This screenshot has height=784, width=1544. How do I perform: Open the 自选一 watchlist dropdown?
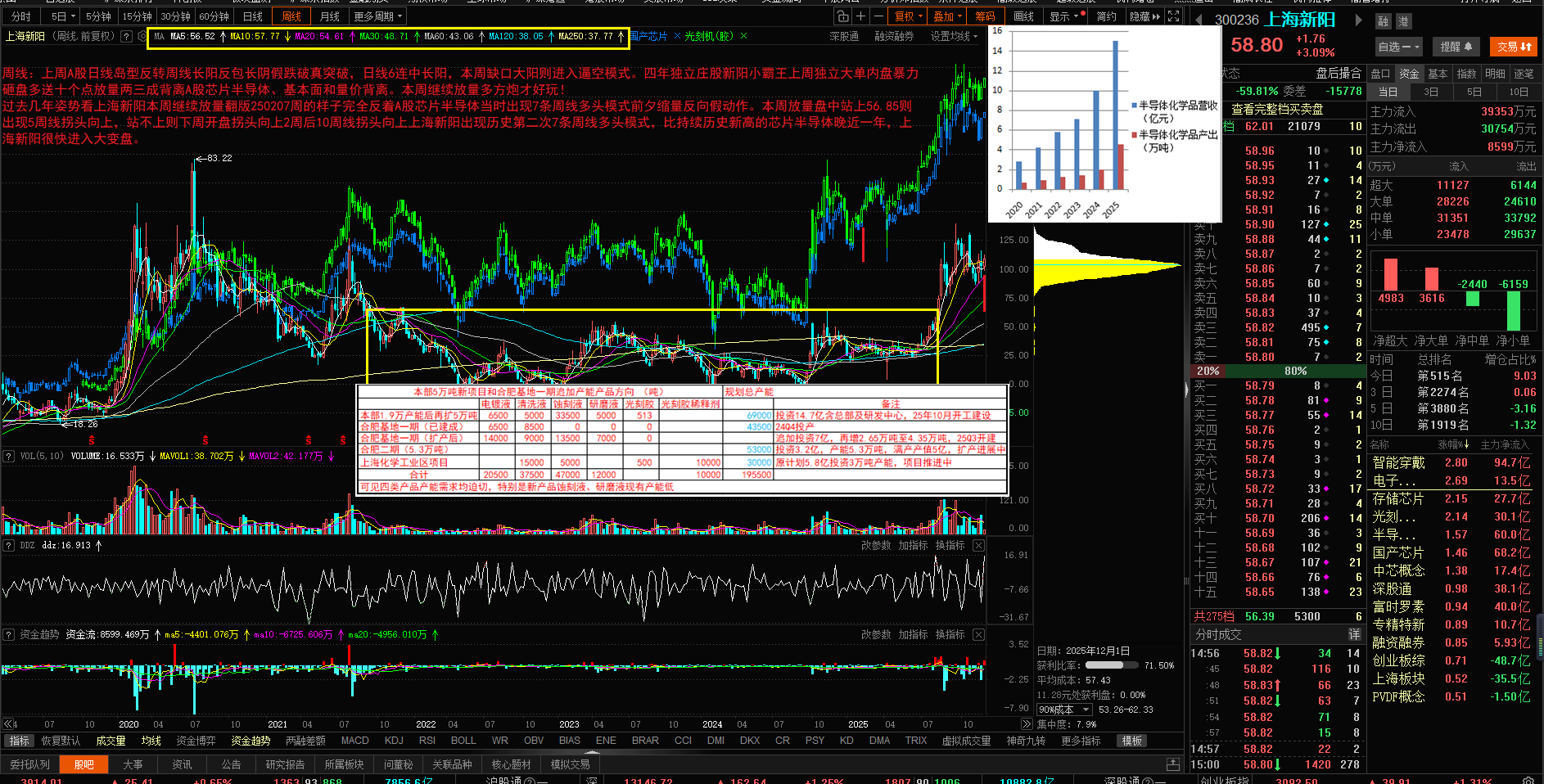click(x=1398, y=47)
